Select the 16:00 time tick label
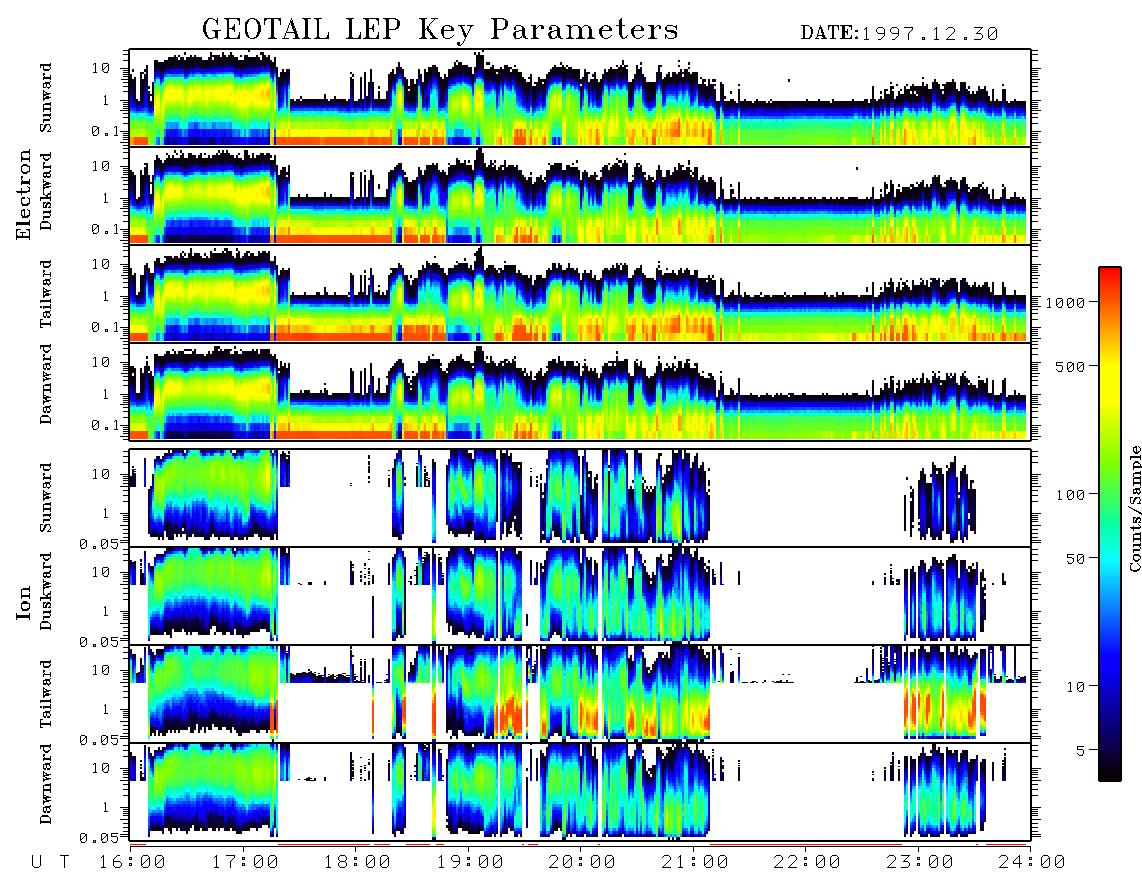1142x880 pixels. [x=133, y=862]
